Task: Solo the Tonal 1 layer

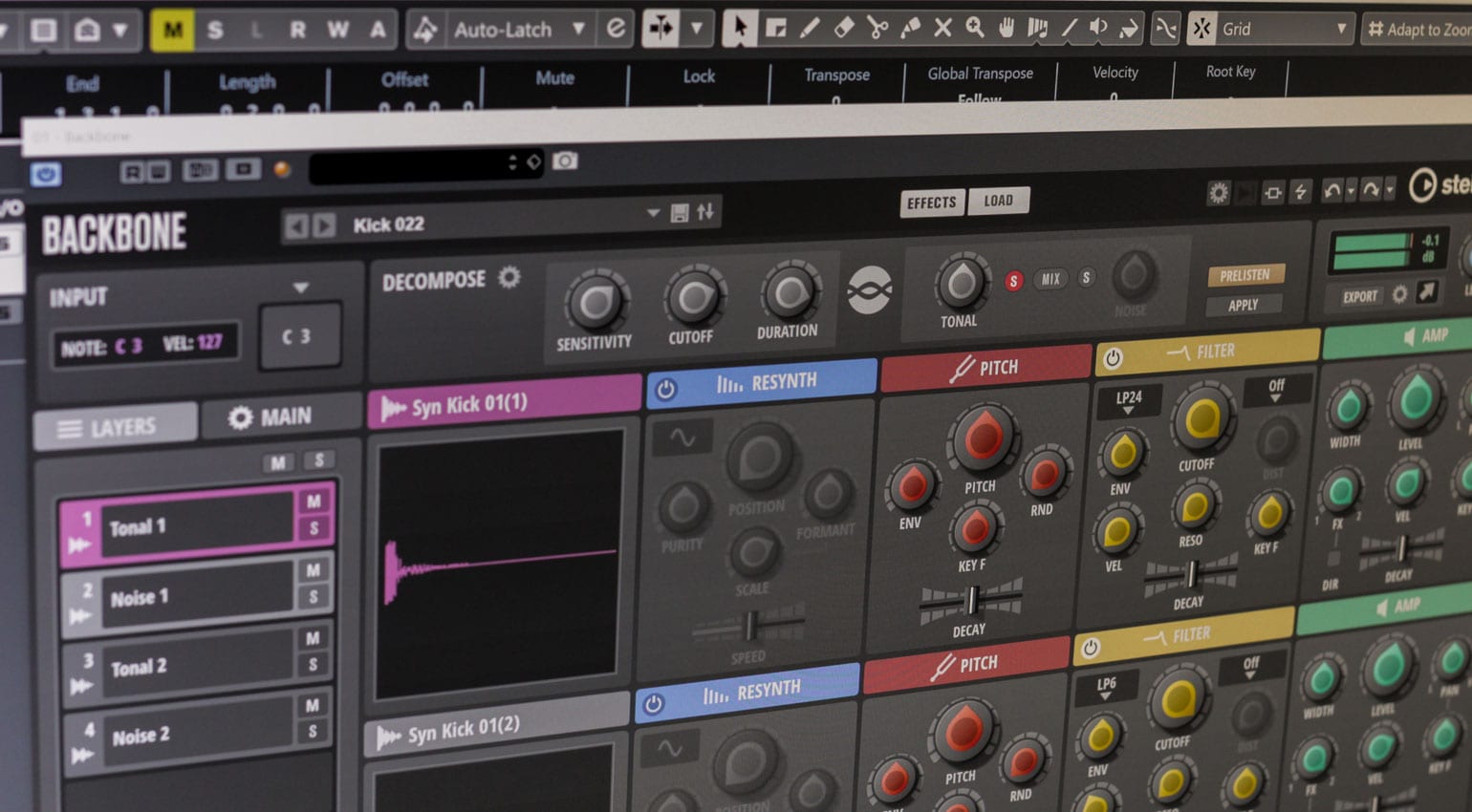Action: (x=314, y=527)
